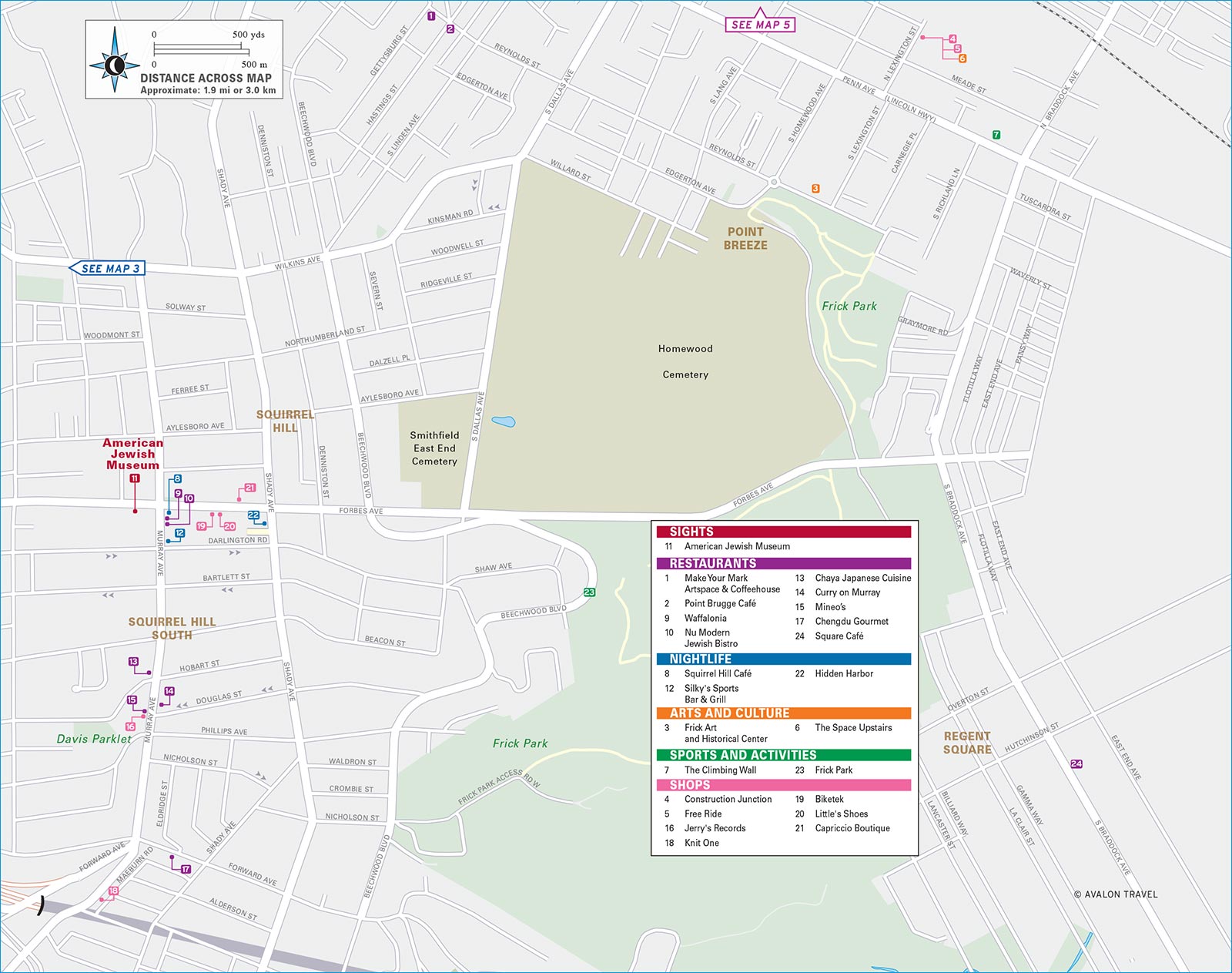
Task: Click Chaya Japanese Cuisine legend entry
Action: coord(863,578)
